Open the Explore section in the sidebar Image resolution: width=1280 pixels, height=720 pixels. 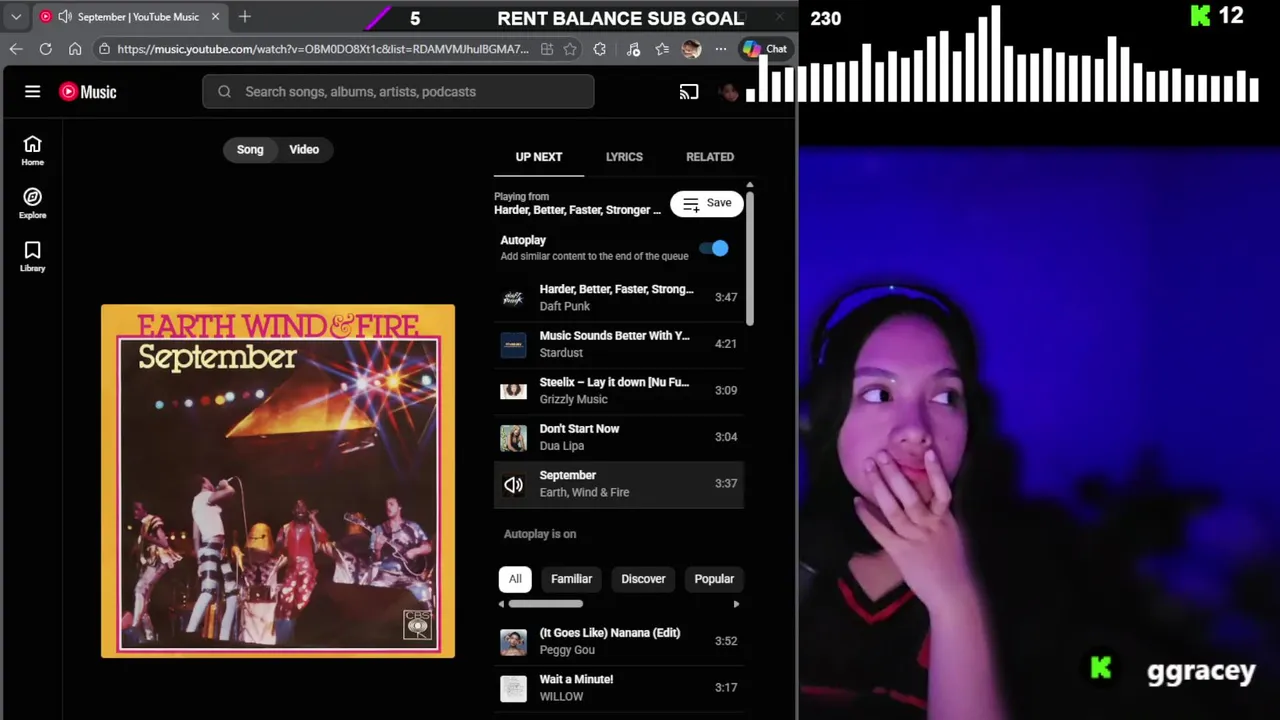point(32,204)
